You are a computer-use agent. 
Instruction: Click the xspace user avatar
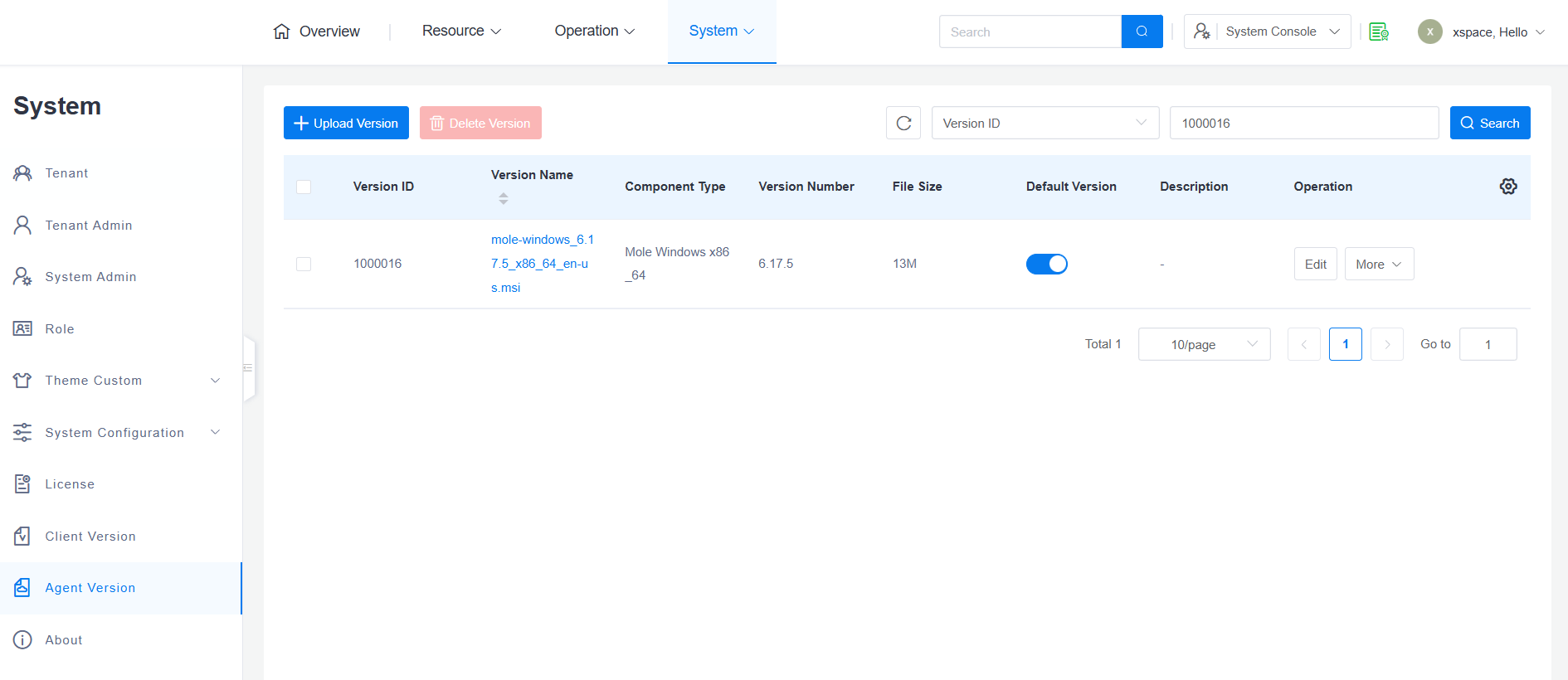(x=1429, y=32)
